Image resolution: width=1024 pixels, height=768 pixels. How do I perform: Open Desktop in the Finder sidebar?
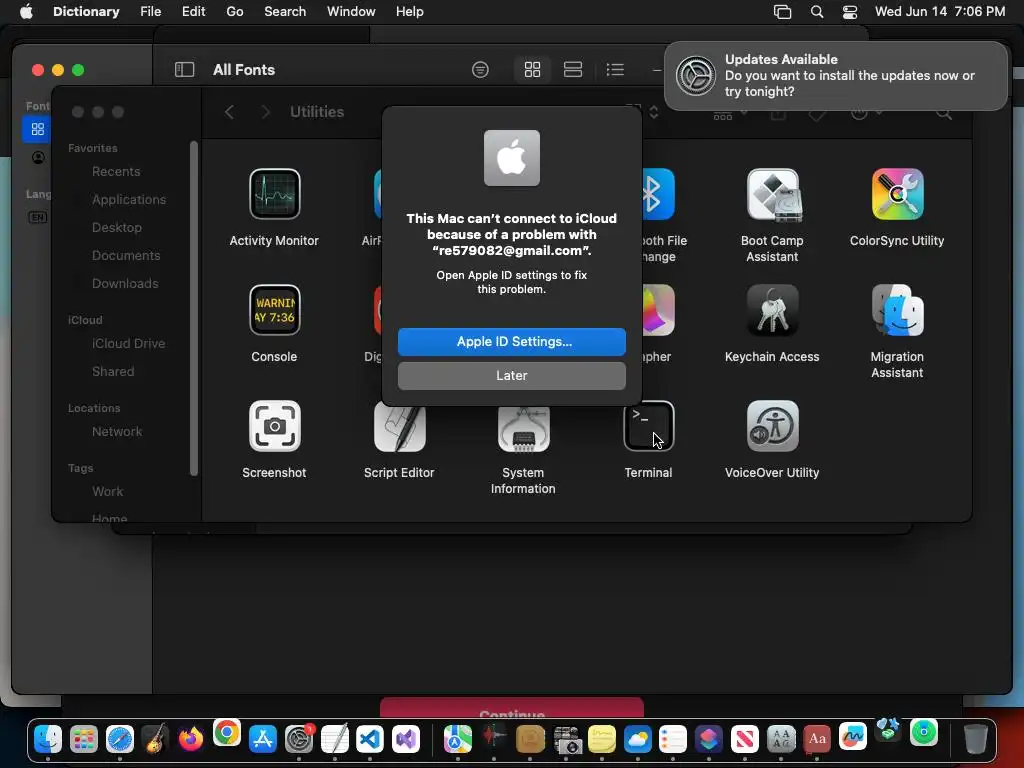pos(117,227)
